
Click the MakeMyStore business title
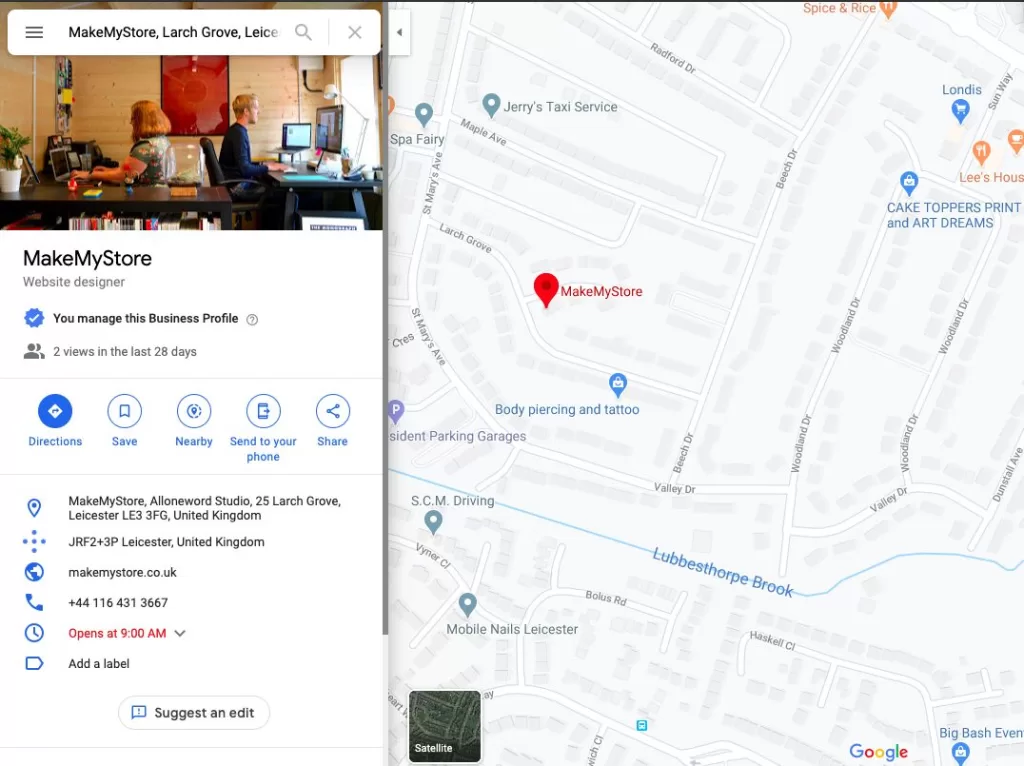tap(88, 259)
